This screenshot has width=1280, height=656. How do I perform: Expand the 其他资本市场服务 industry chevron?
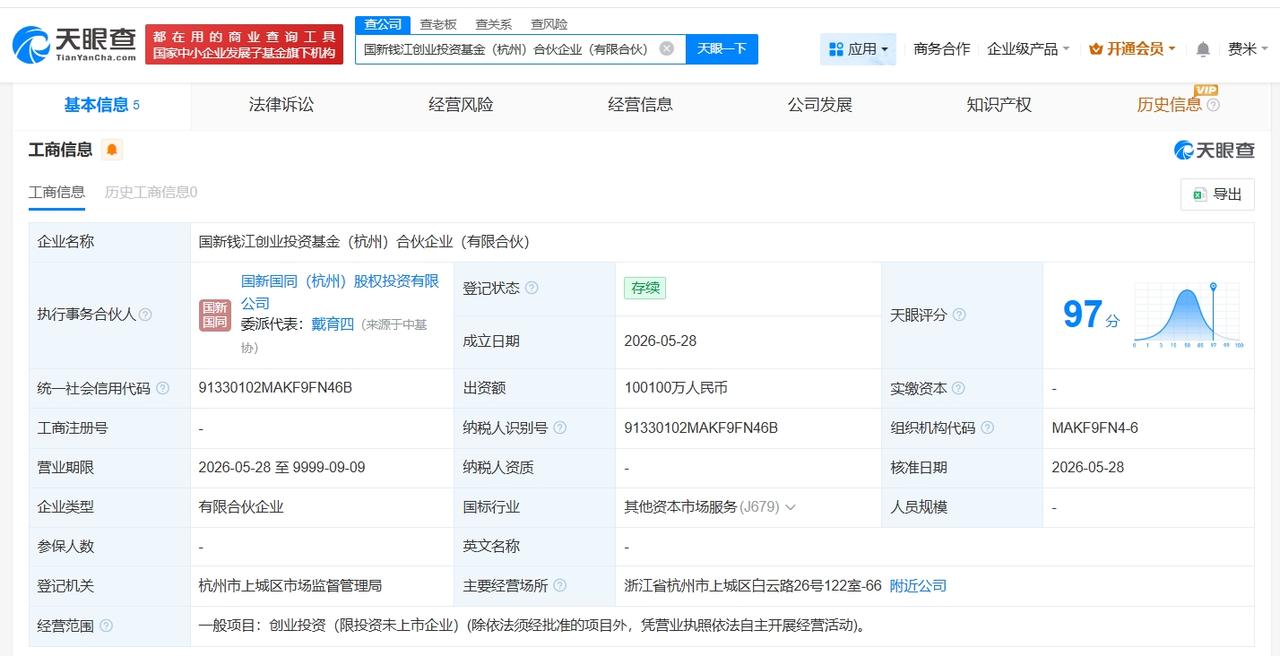coord(791,507)
